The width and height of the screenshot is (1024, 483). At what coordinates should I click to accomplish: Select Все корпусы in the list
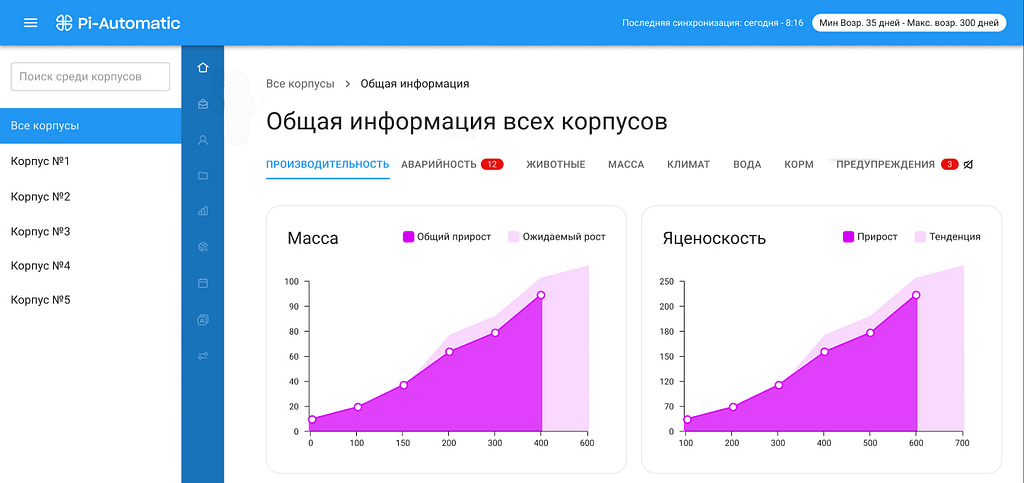(91, 126)
